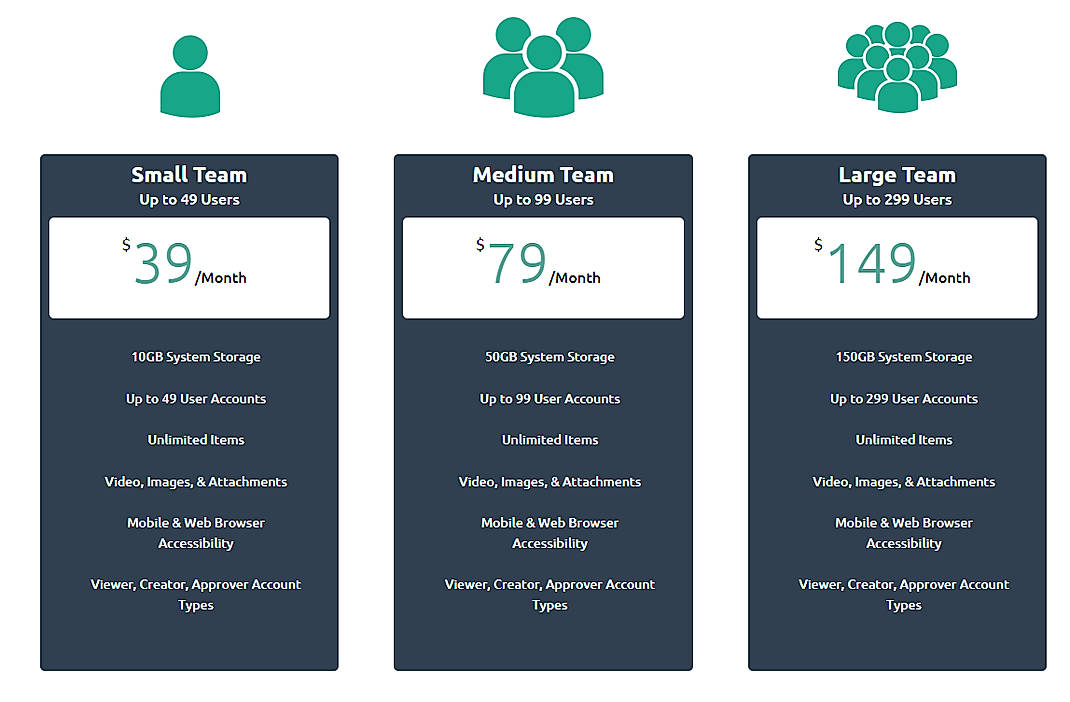Screen dimensions: 1070x702
Task: Click 'Up to 49 User Accounts' line
Action: [x=196, y=399]
